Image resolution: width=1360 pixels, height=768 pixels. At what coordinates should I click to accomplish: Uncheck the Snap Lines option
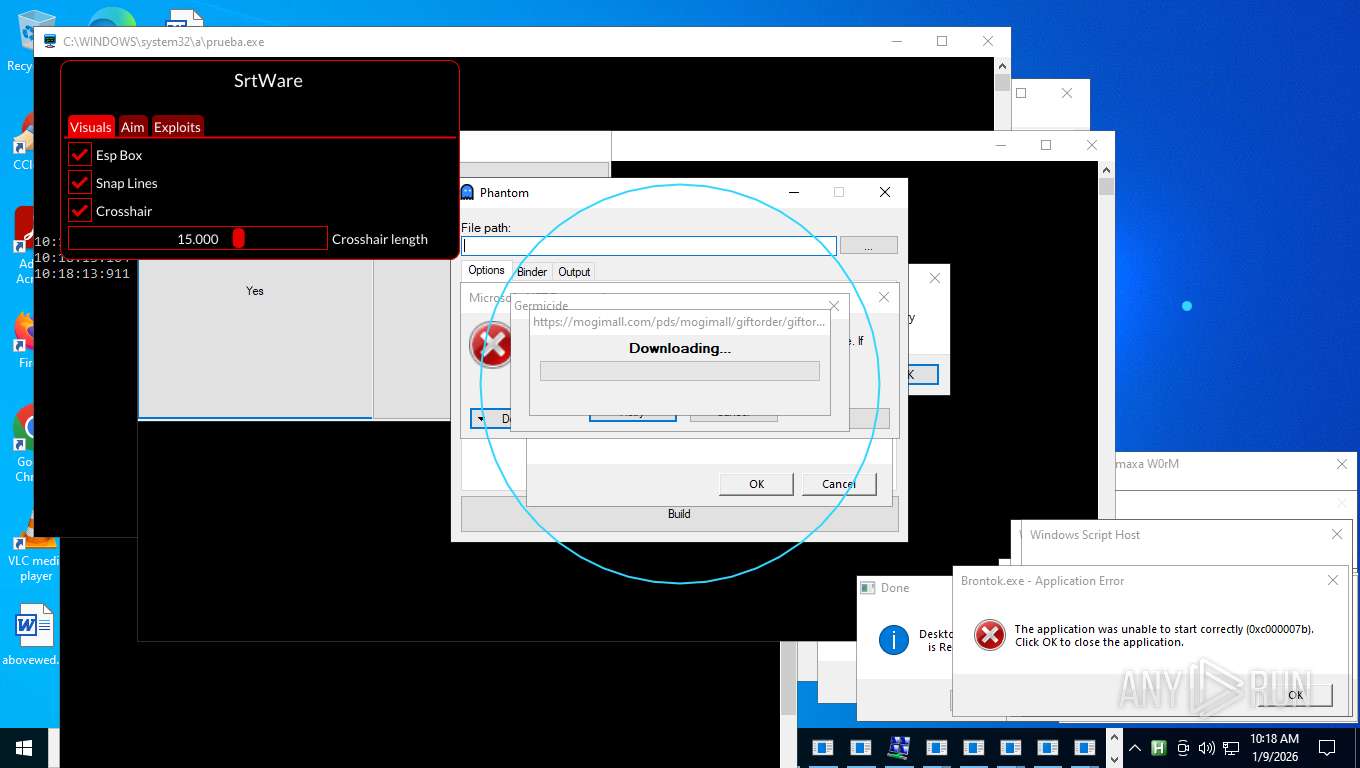coord(80,183)
